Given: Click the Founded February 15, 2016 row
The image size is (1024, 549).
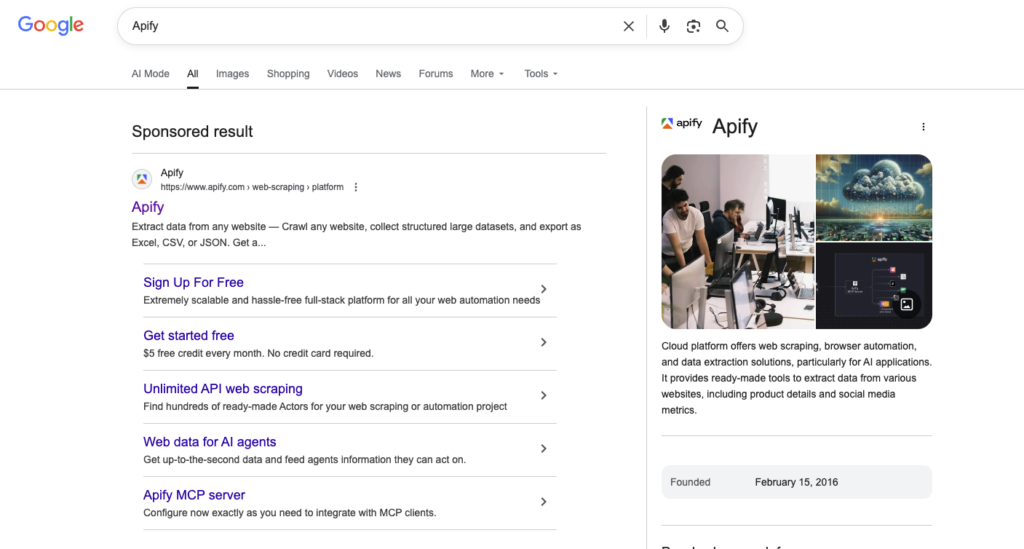Looking at the screenshot, I should point(797,482).
